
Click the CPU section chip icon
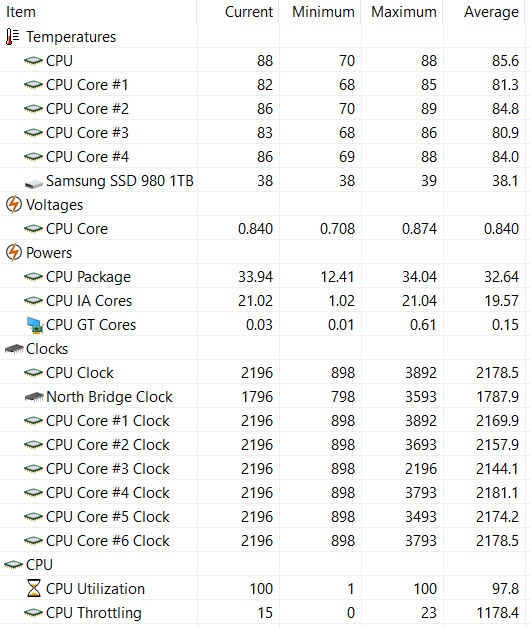14,565
